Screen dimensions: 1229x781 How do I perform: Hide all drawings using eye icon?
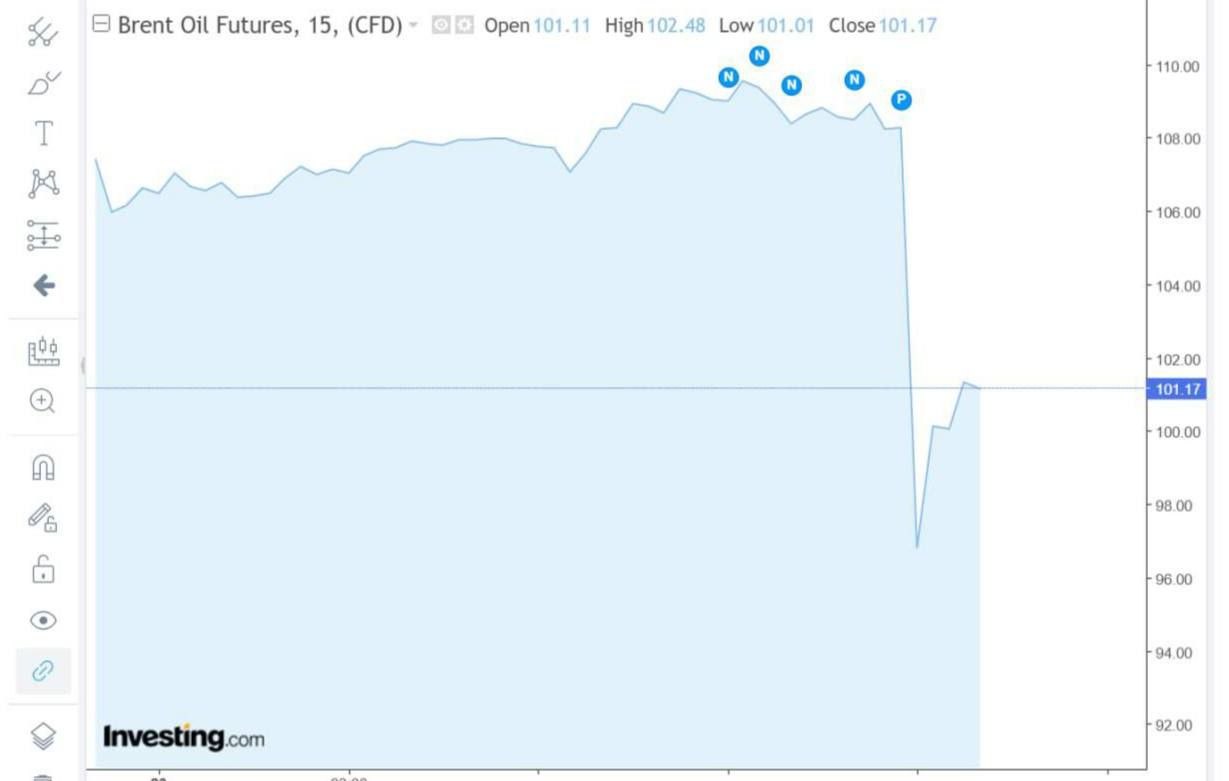[43, 621]
